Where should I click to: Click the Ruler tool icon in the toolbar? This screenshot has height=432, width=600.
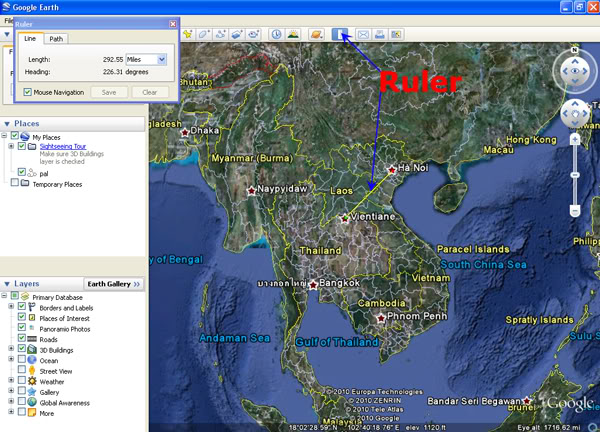click(340, 34)
